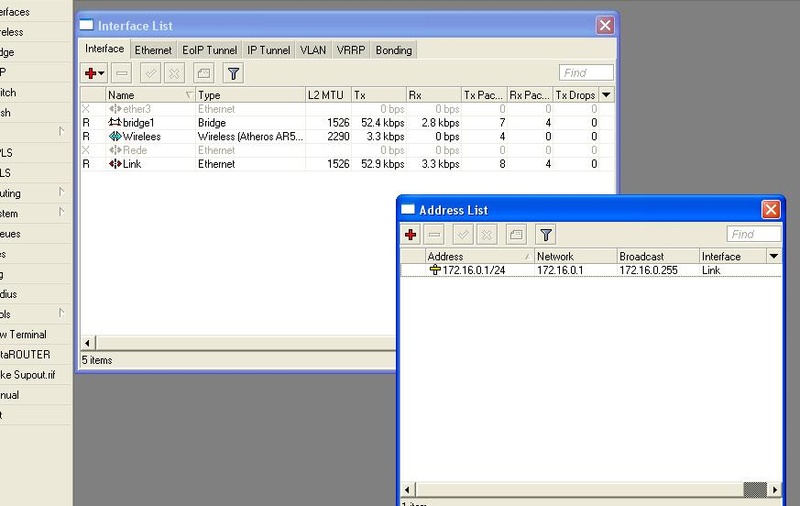Select Wireless (Atheros AR5 type cell
800x506 pixels.
[x=251, y=136]
